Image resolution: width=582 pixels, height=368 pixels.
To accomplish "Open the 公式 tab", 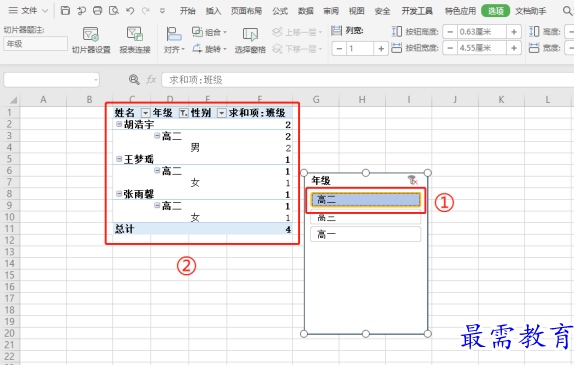I will point(280,11).
